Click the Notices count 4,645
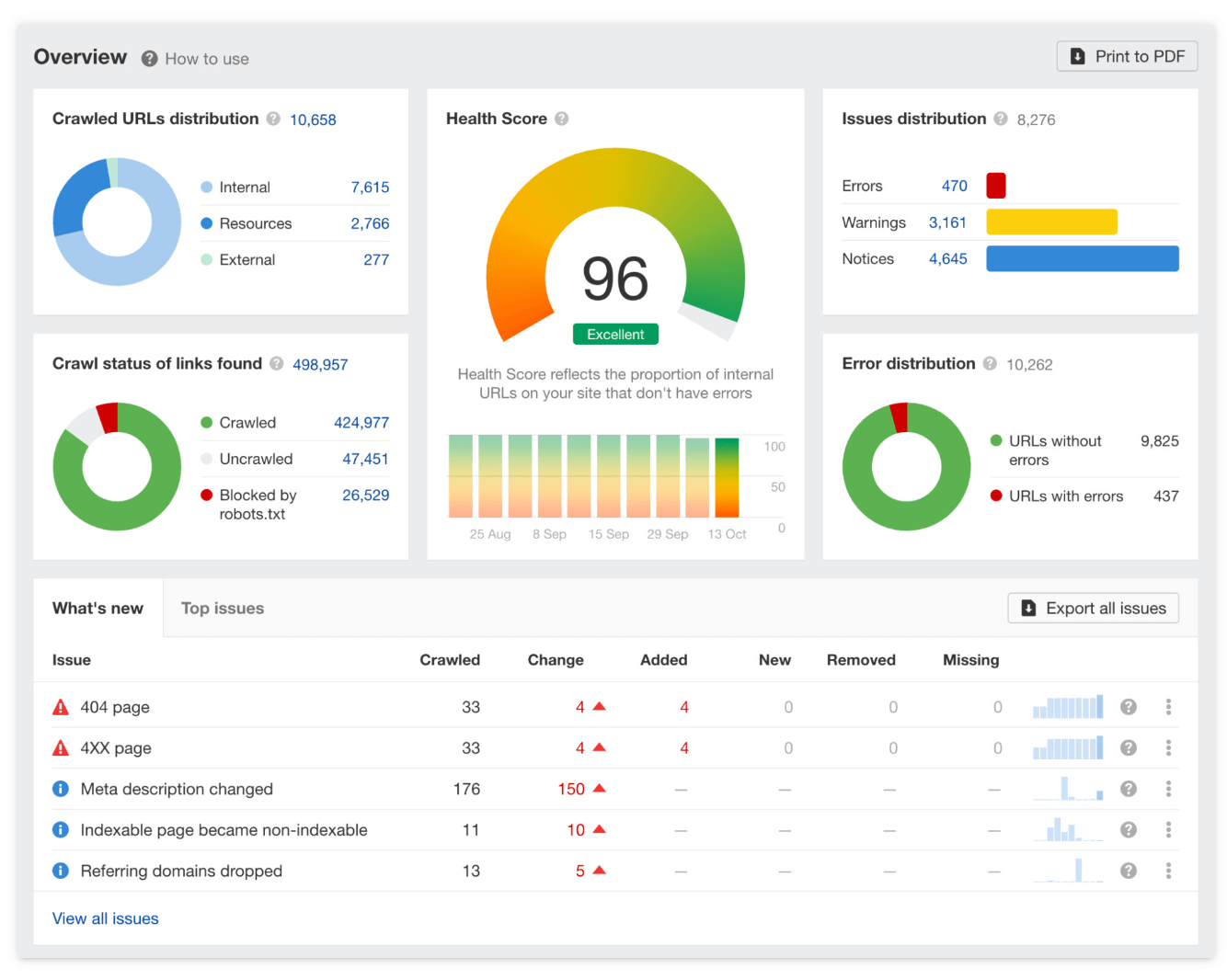The width and height of the screenshot is (1227, 980). [x=947, y=259]
